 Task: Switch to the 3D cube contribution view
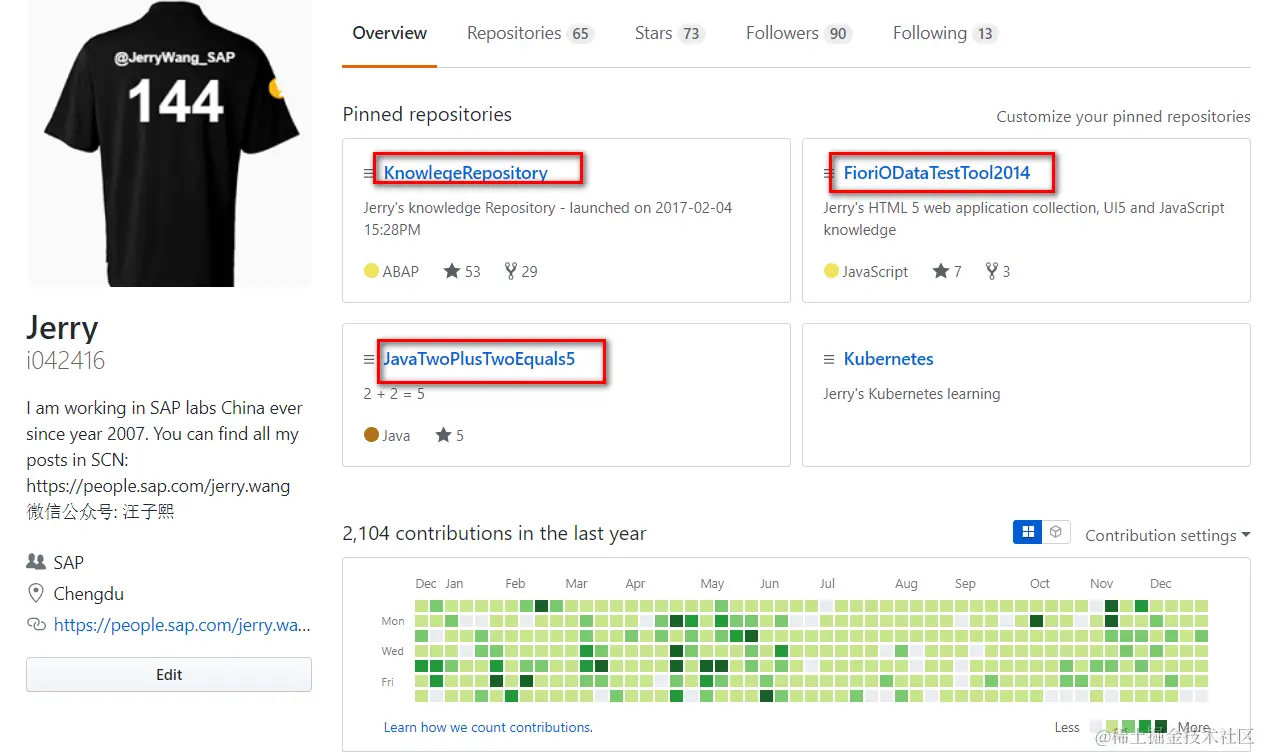coord(1054,531)
